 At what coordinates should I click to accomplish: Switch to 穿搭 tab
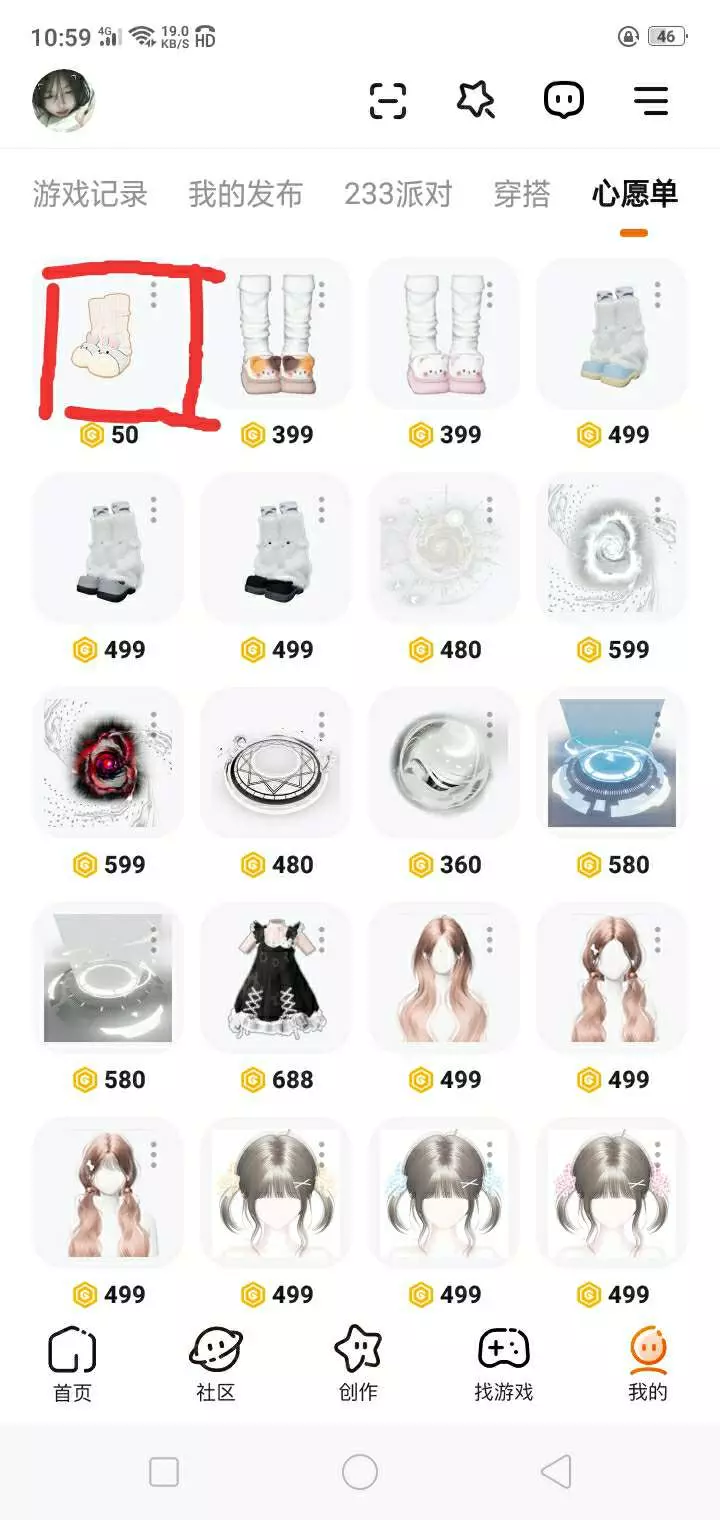[x=522, y=194]
